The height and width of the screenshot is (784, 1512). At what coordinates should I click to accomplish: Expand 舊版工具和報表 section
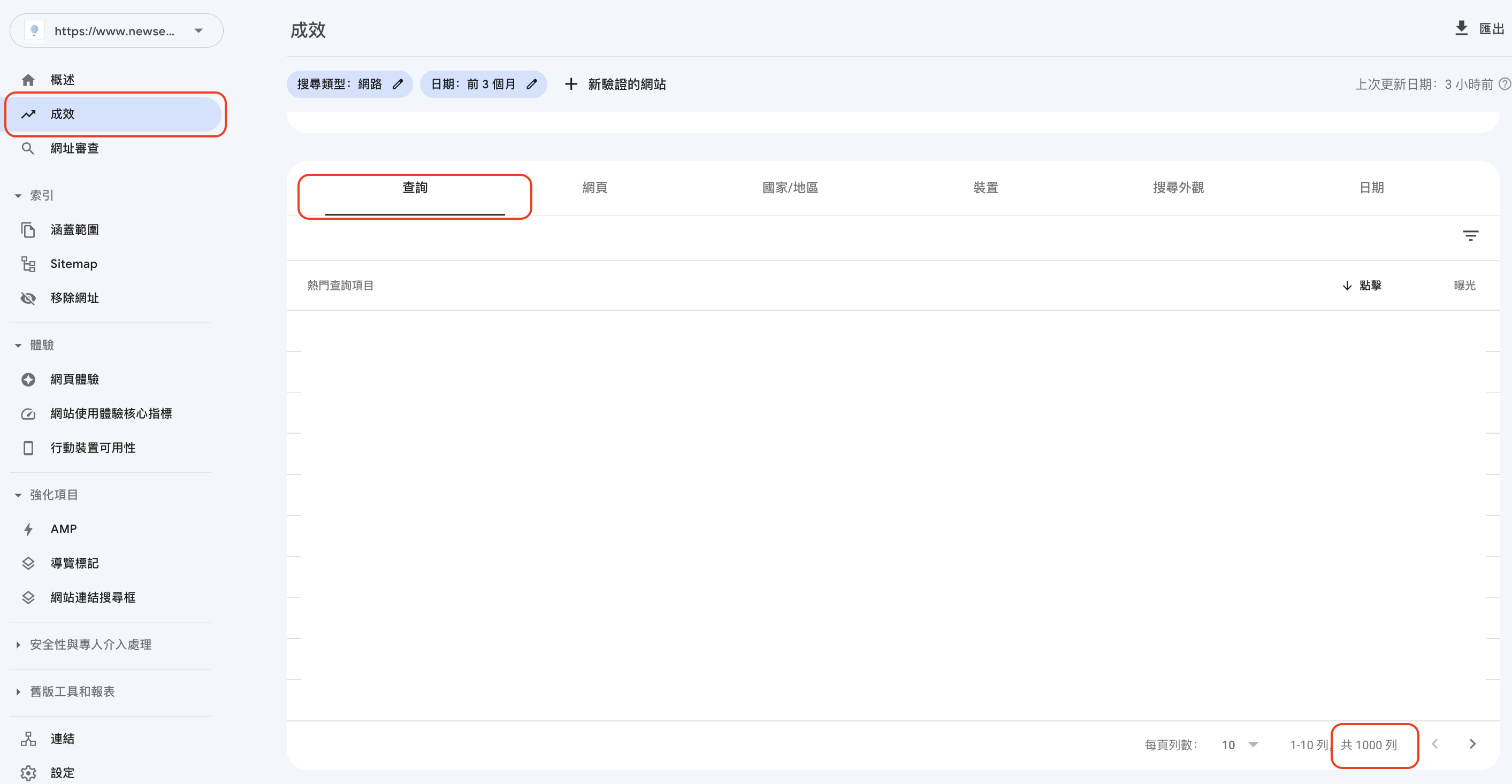(18, 691)
